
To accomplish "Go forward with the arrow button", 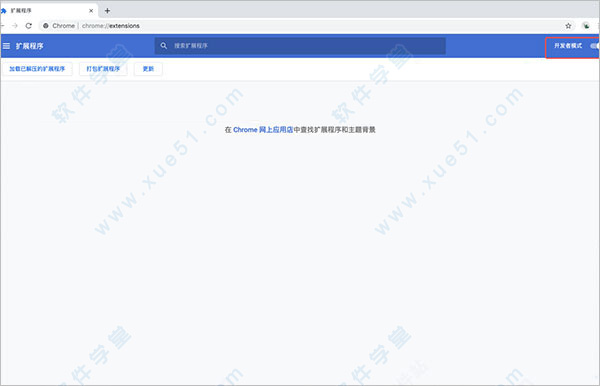I will (x=15, y=26).
